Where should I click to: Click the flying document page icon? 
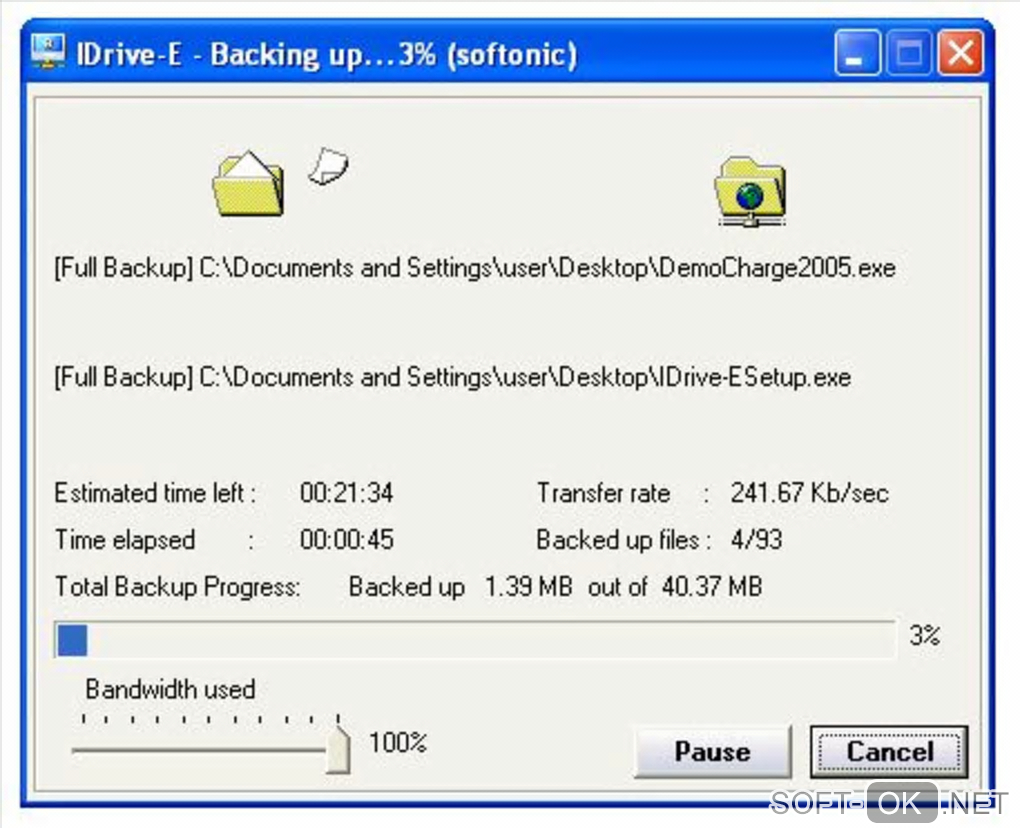(x=327, y=167)
